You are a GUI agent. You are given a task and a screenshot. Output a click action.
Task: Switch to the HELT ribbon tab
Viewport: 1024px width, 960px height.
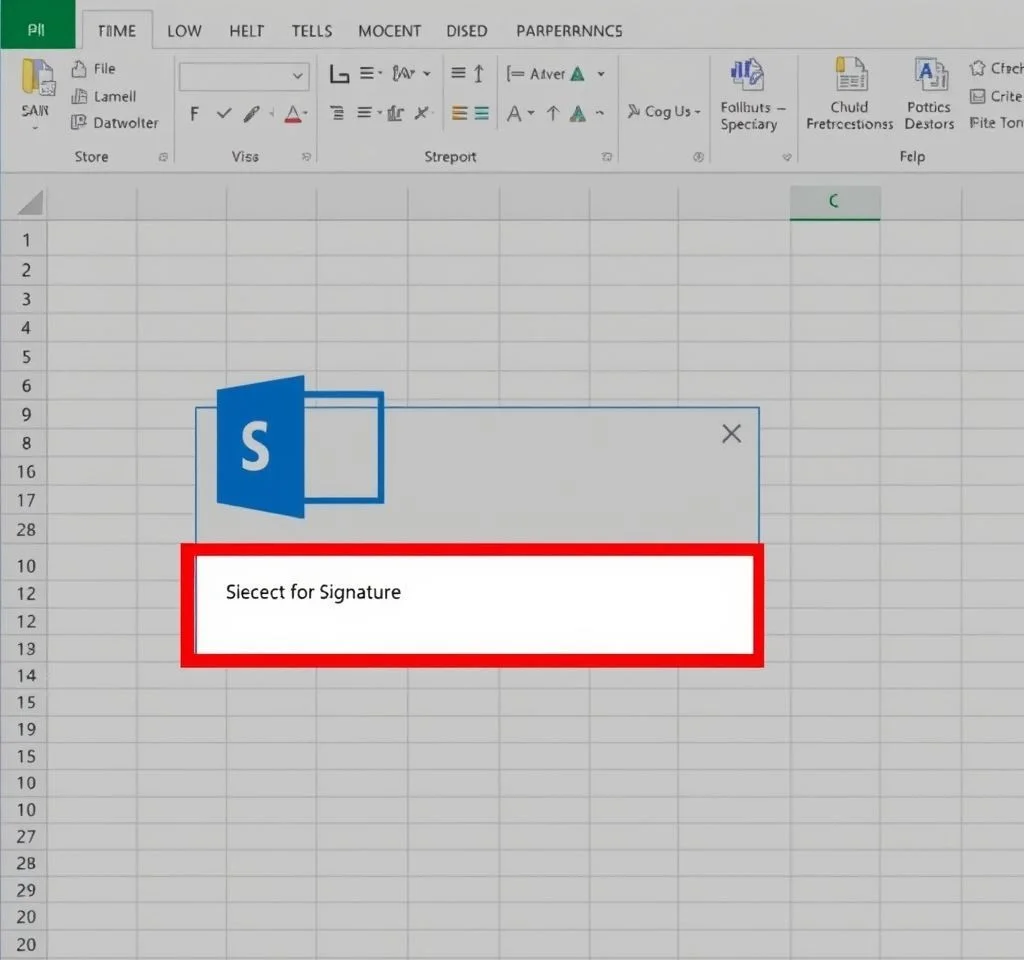[x=247, y=31]
